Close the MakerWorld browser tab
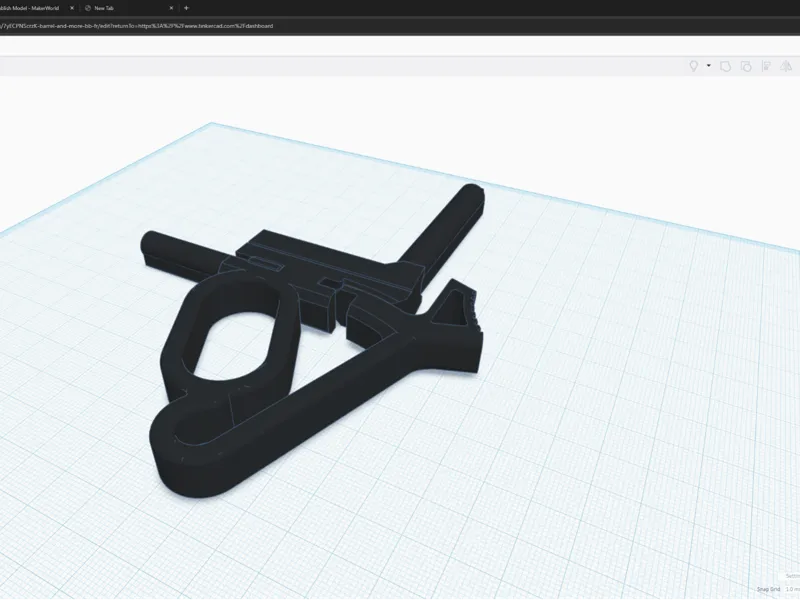 (x=72, y=8)
